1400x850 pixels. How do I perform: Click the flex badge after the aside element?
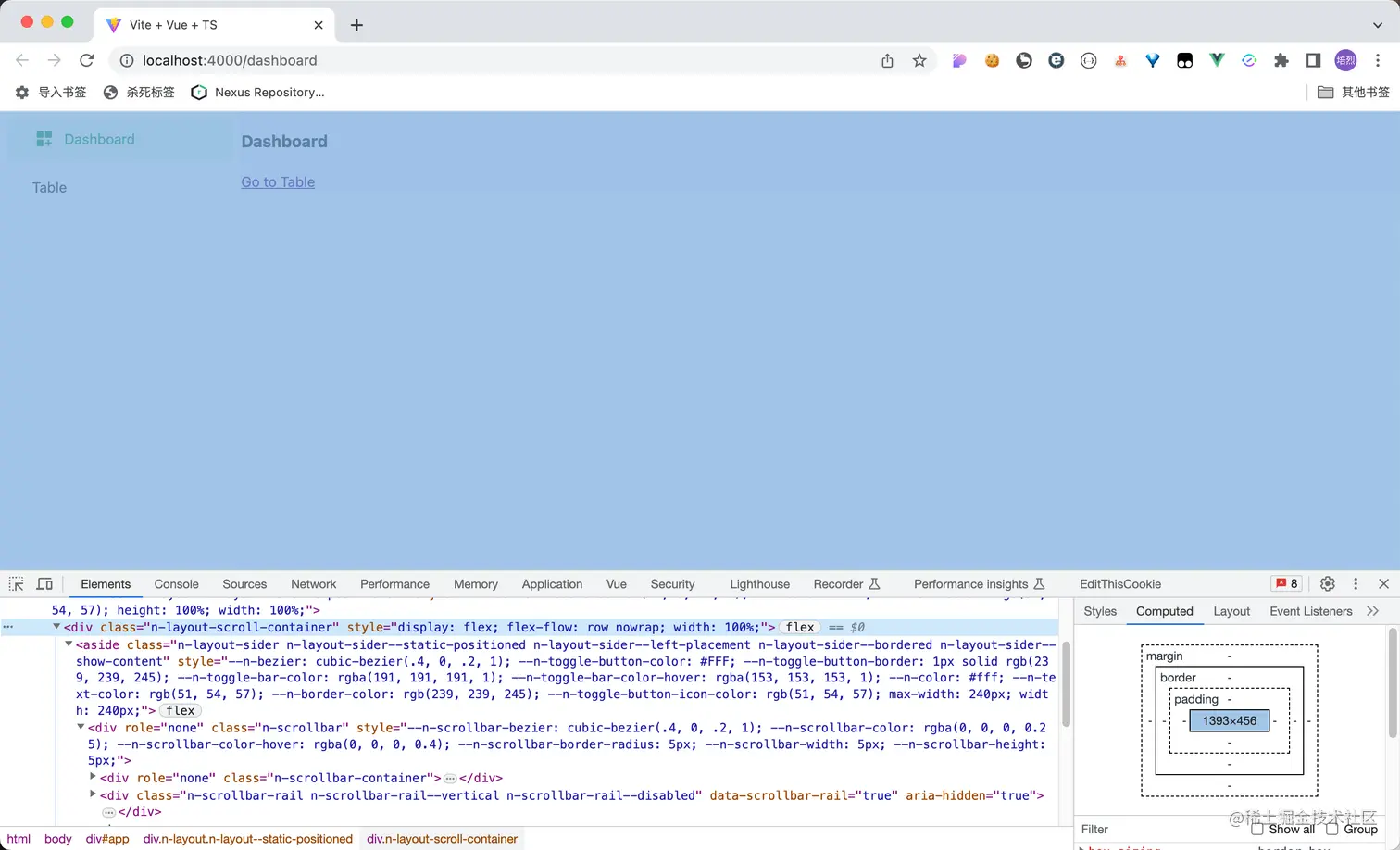[x=181, y=710]
